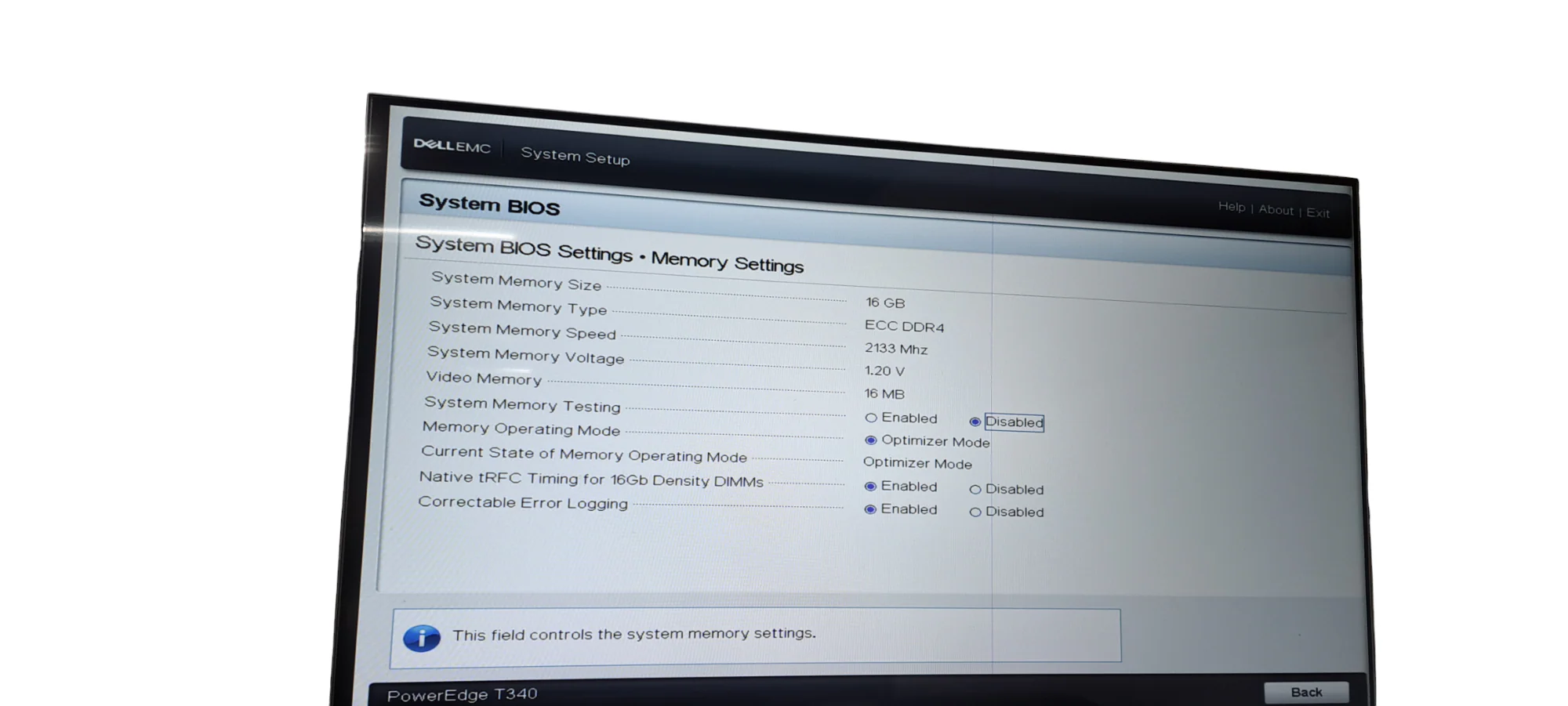
Task: Click the Back button
Action: point(1306,692)
